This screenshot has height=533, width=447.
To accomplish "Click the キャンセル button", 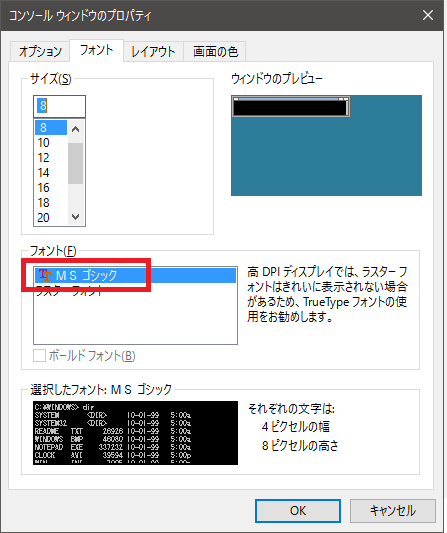I will pyautogui.click(x=393, y=511).
